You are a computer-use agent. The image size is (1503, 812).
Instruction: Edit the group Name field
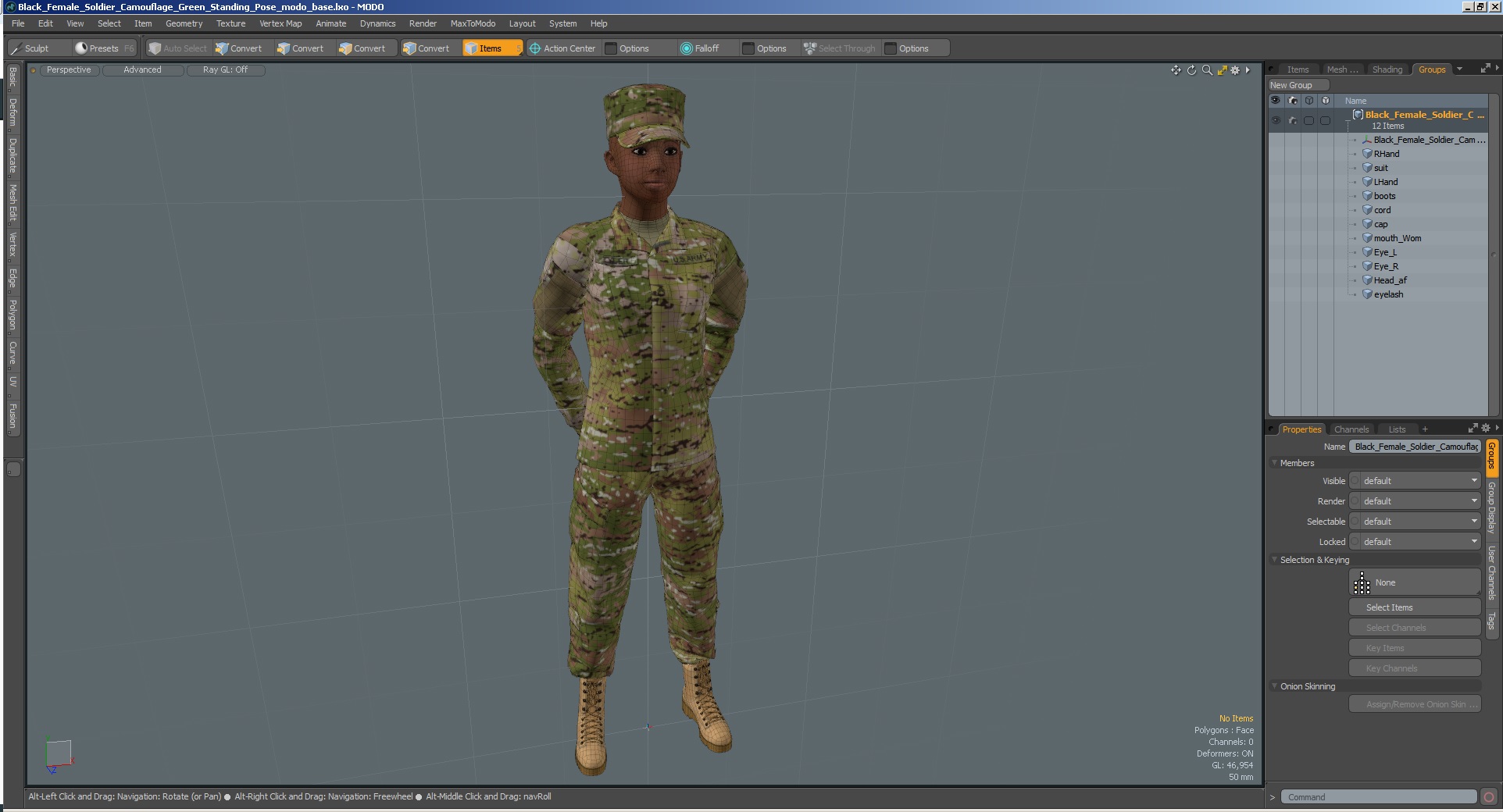[x=1415, y=447]
